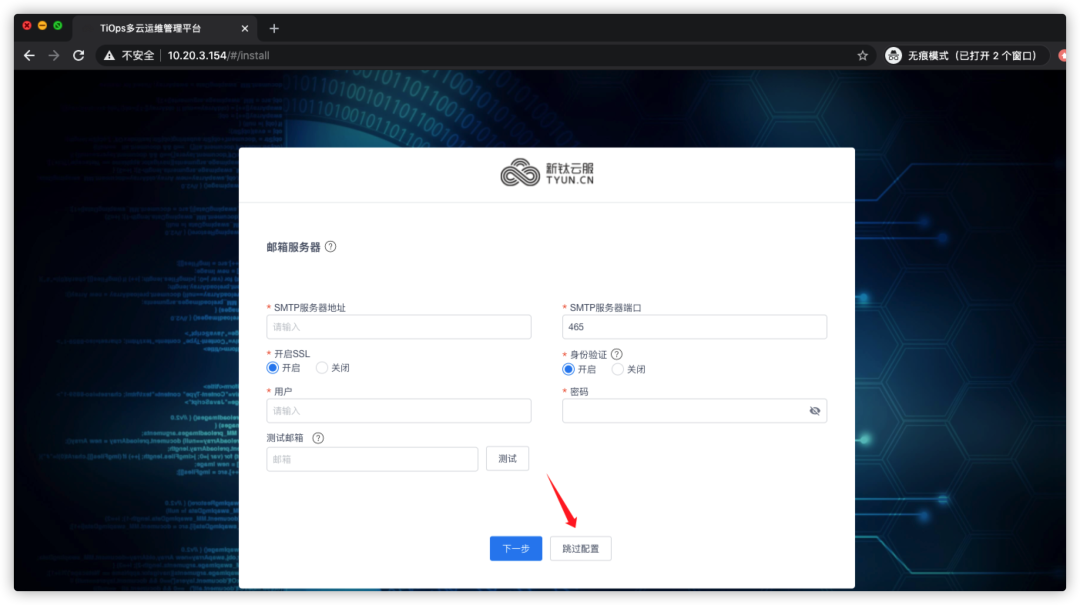Viewport: 1080px width, 605px height.
Task: Open the red extension icon beside address bar
Action: tap(1064, 55)
